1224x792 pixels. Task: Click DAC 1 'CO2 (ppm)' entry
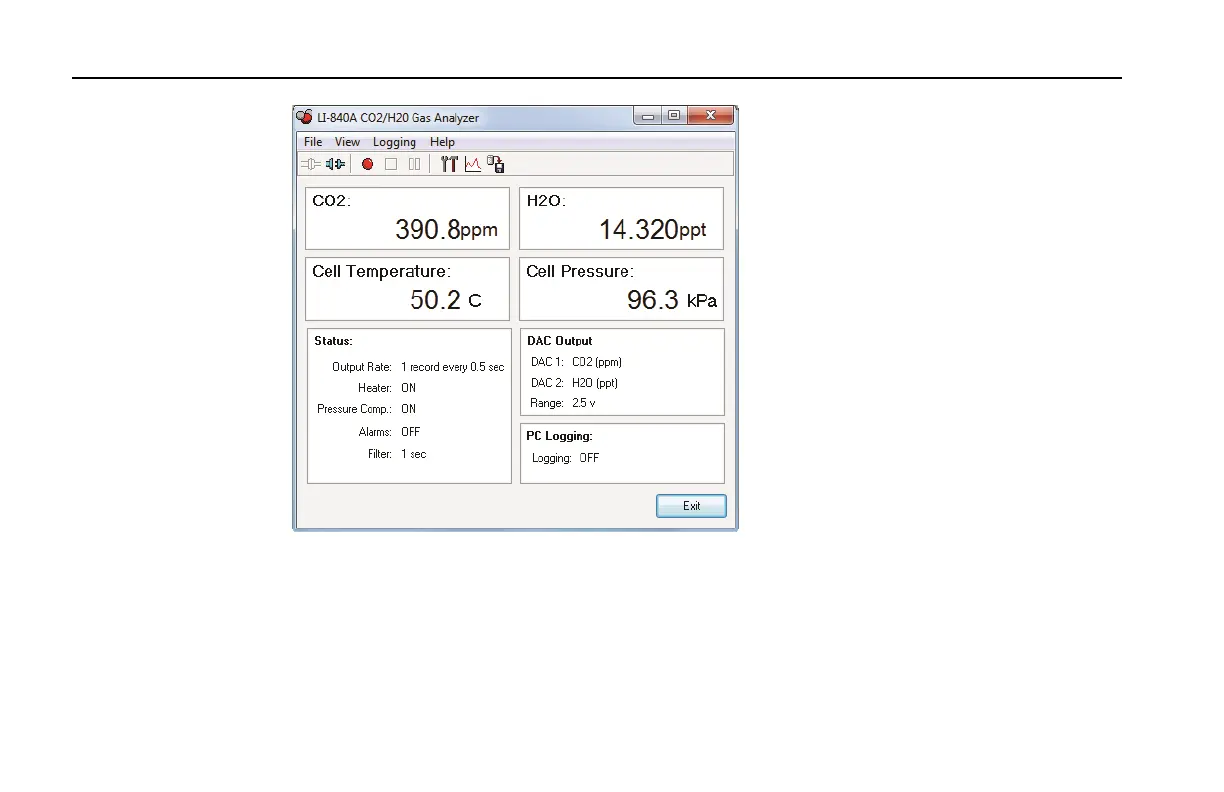(x=596, y=362)
